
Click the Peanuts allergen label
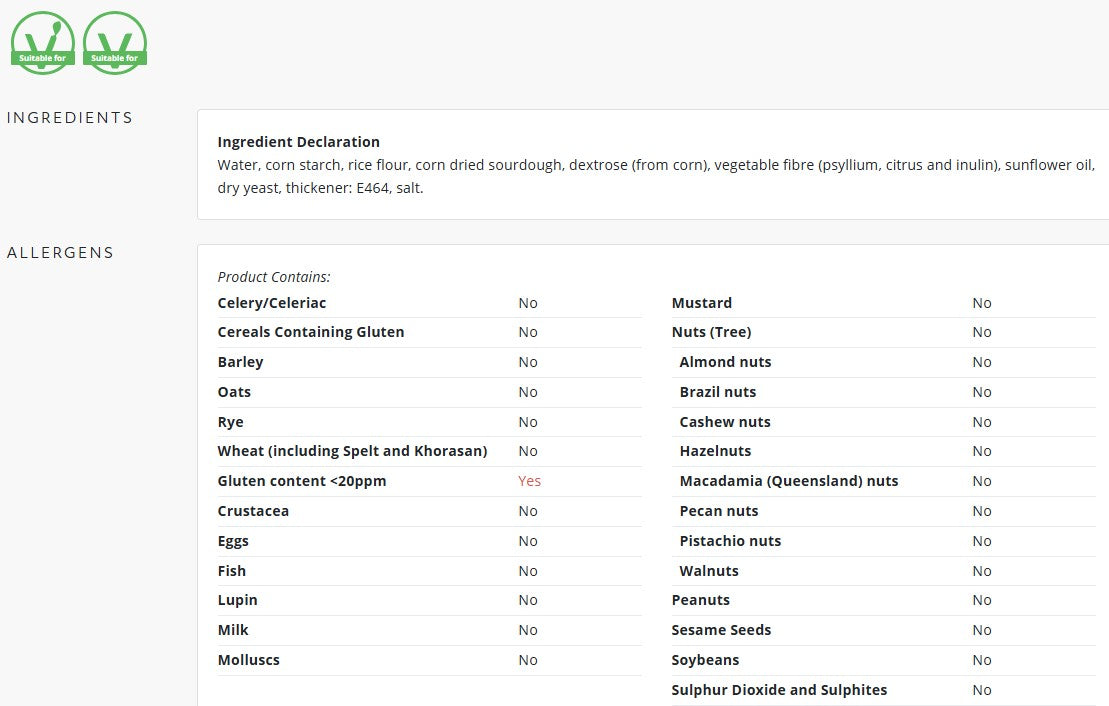tap(700, 600)
